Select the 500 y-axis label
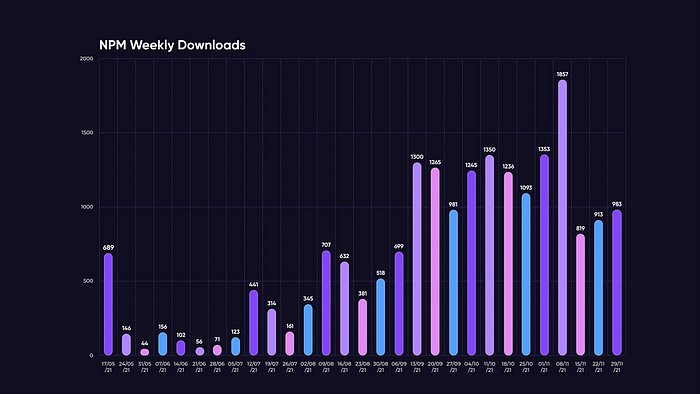Image resolution: width=700 pixels, height=394 pixels. [88, 281]
